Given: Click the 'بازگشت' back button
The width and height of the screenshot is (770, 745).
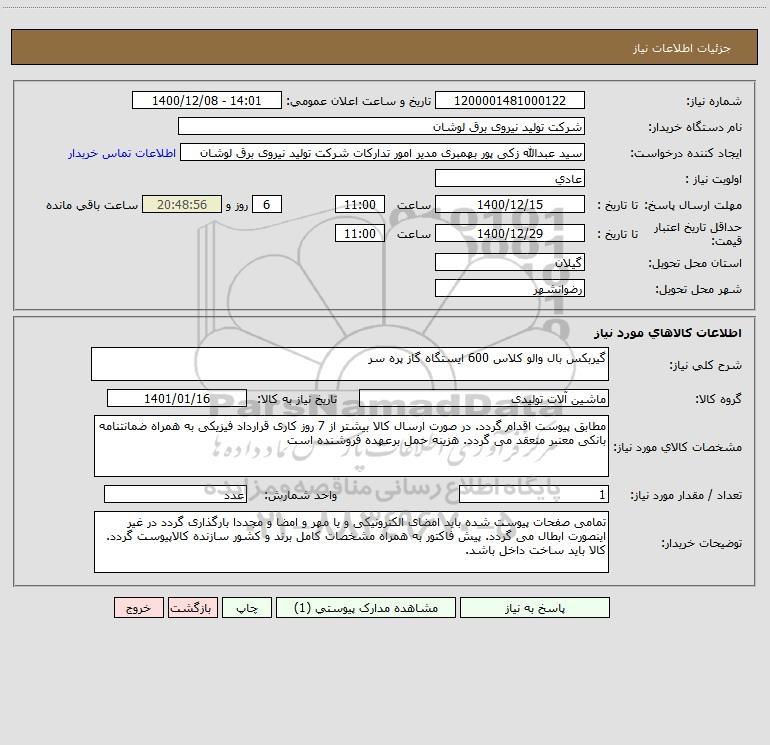Looking at the screenshot, I should tap(192, 608).
